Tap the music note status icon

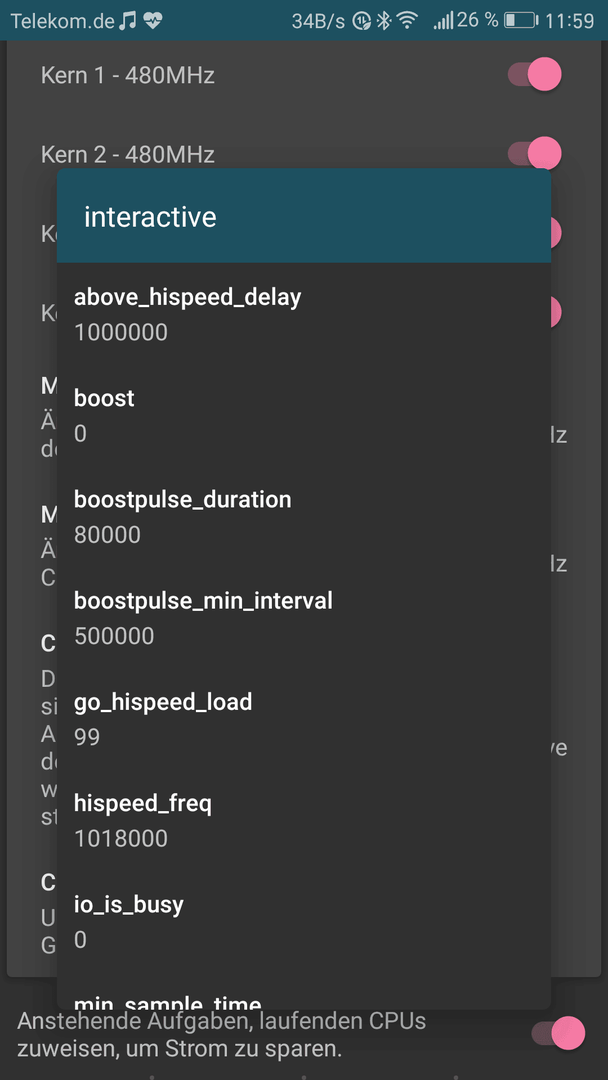click(x=127, y=21)
